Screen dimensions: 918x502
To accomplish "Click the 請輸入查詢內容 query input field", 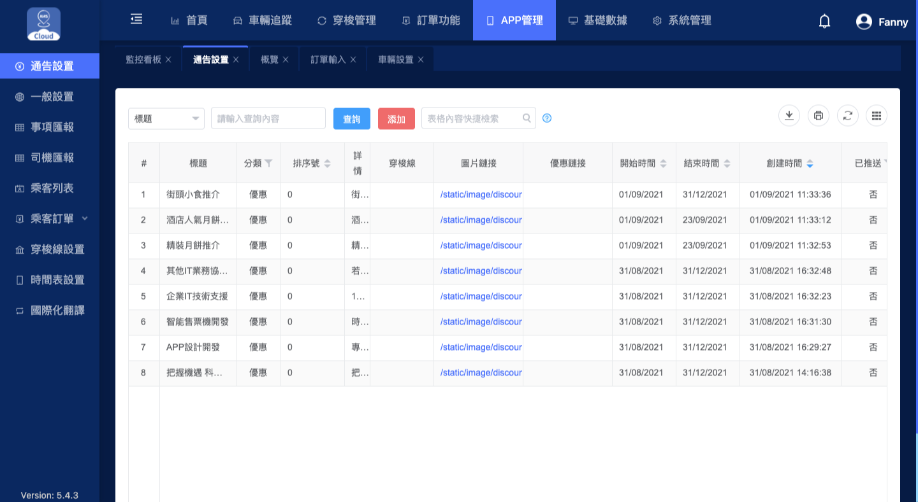I will [x=268, y=119].
